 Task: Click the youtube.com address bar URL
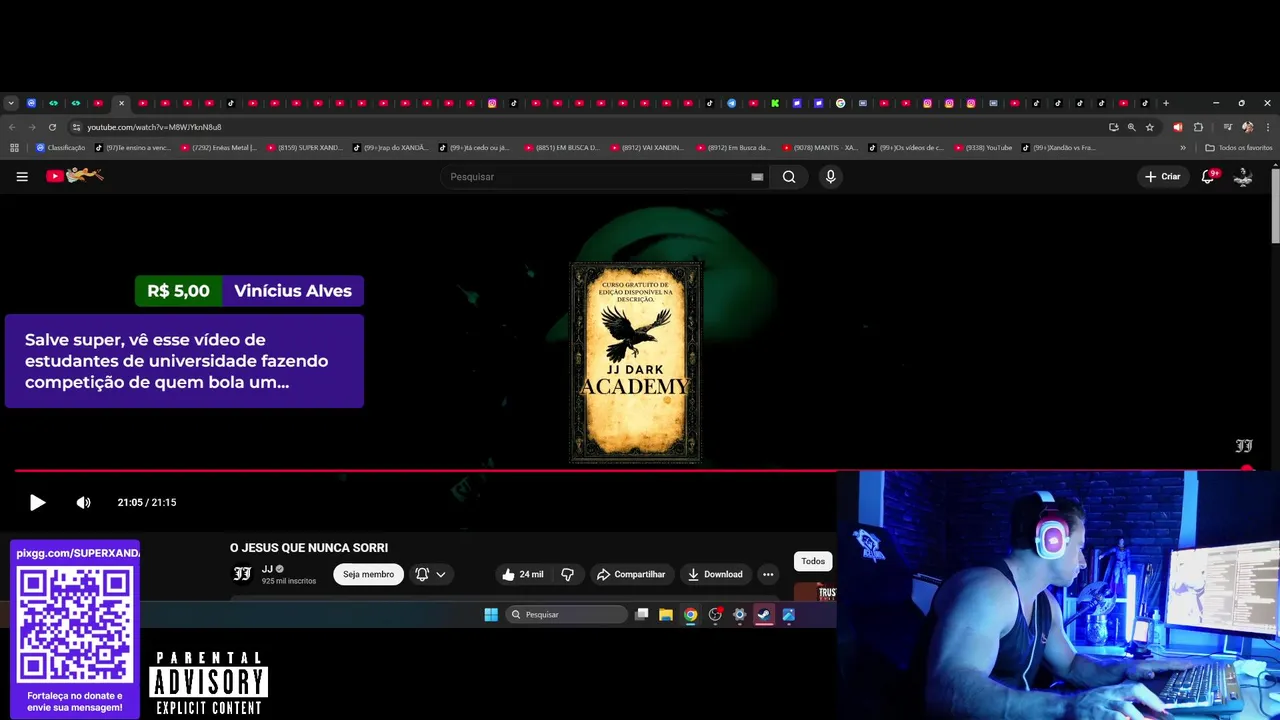(154, 127)
